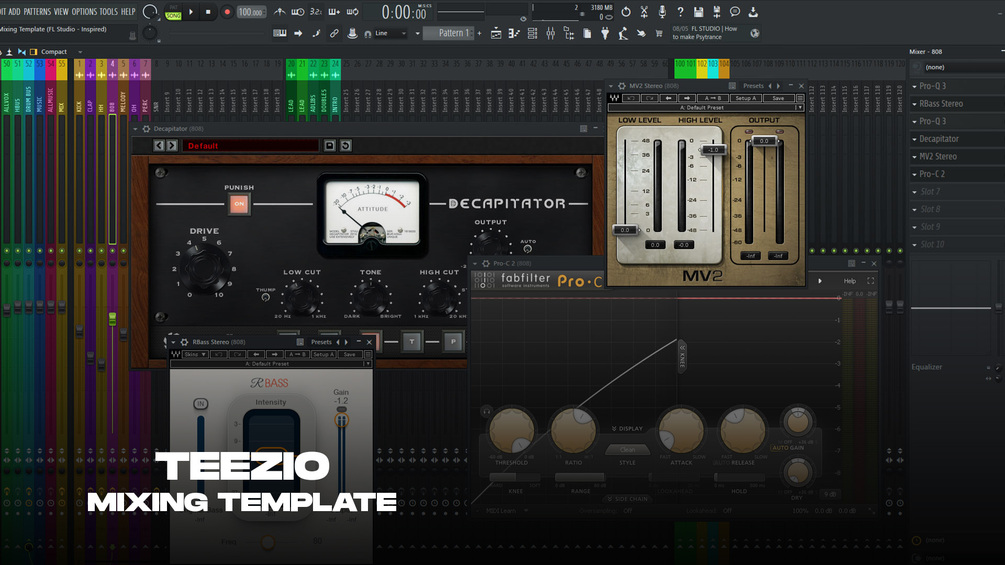Image resolution: width=1005 pixels, height=565 pixels.
Task: Click the Pro-C 2 fullscreen icon
Action: [870, 281]
